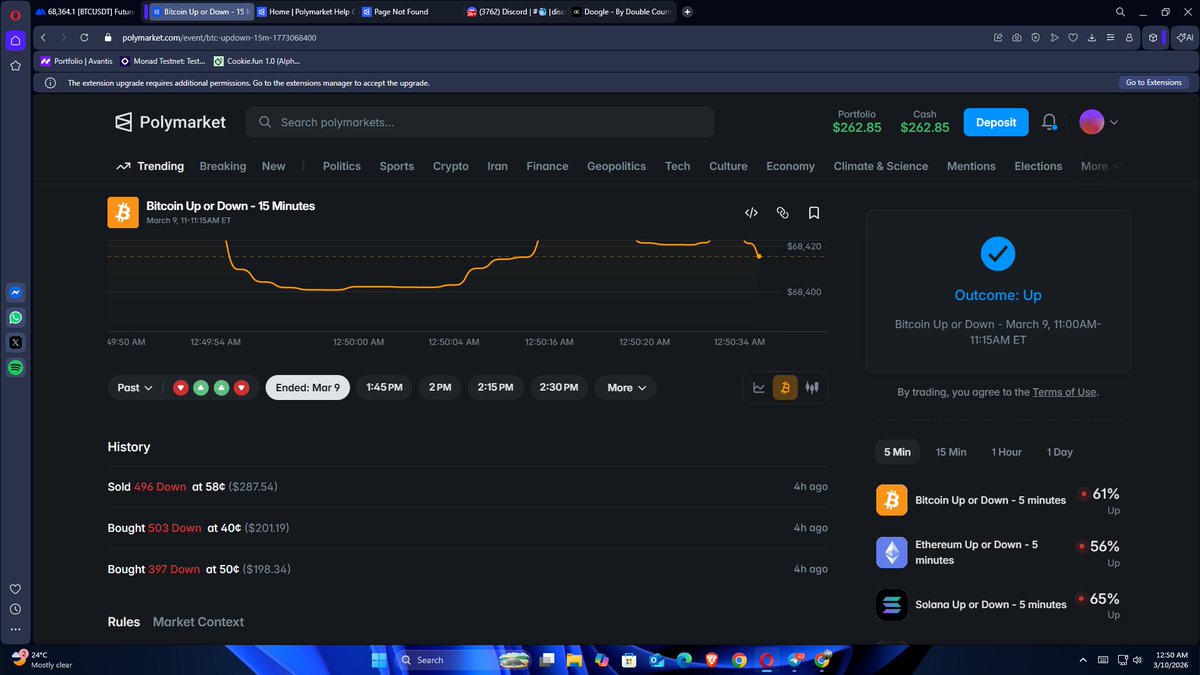Open a new browser tab

pyautogui.click(x=687, y=12)
